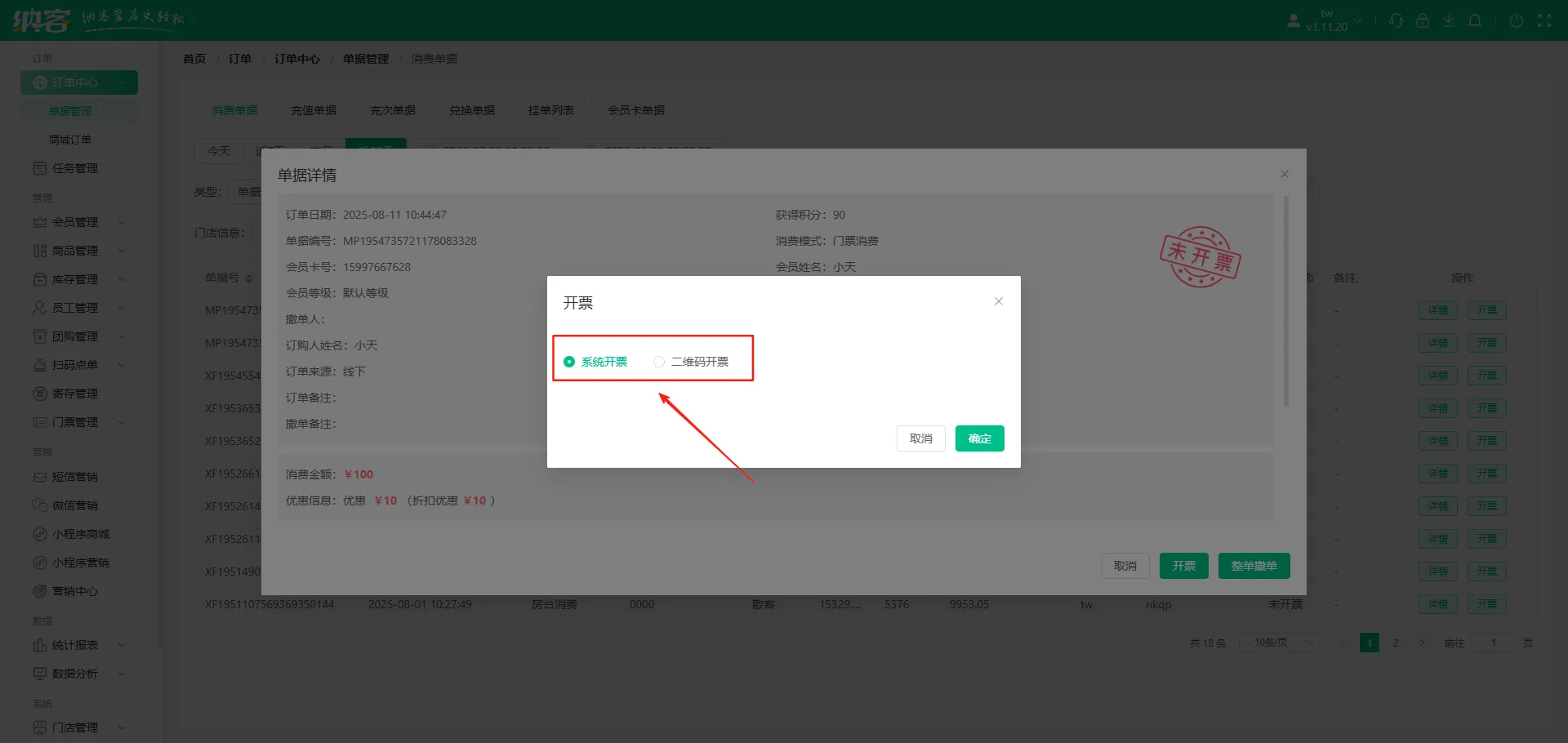Click 取消 in the 开票 dialog
The width and height of the screenshot is (1568, 743).
tap(920, 438)
